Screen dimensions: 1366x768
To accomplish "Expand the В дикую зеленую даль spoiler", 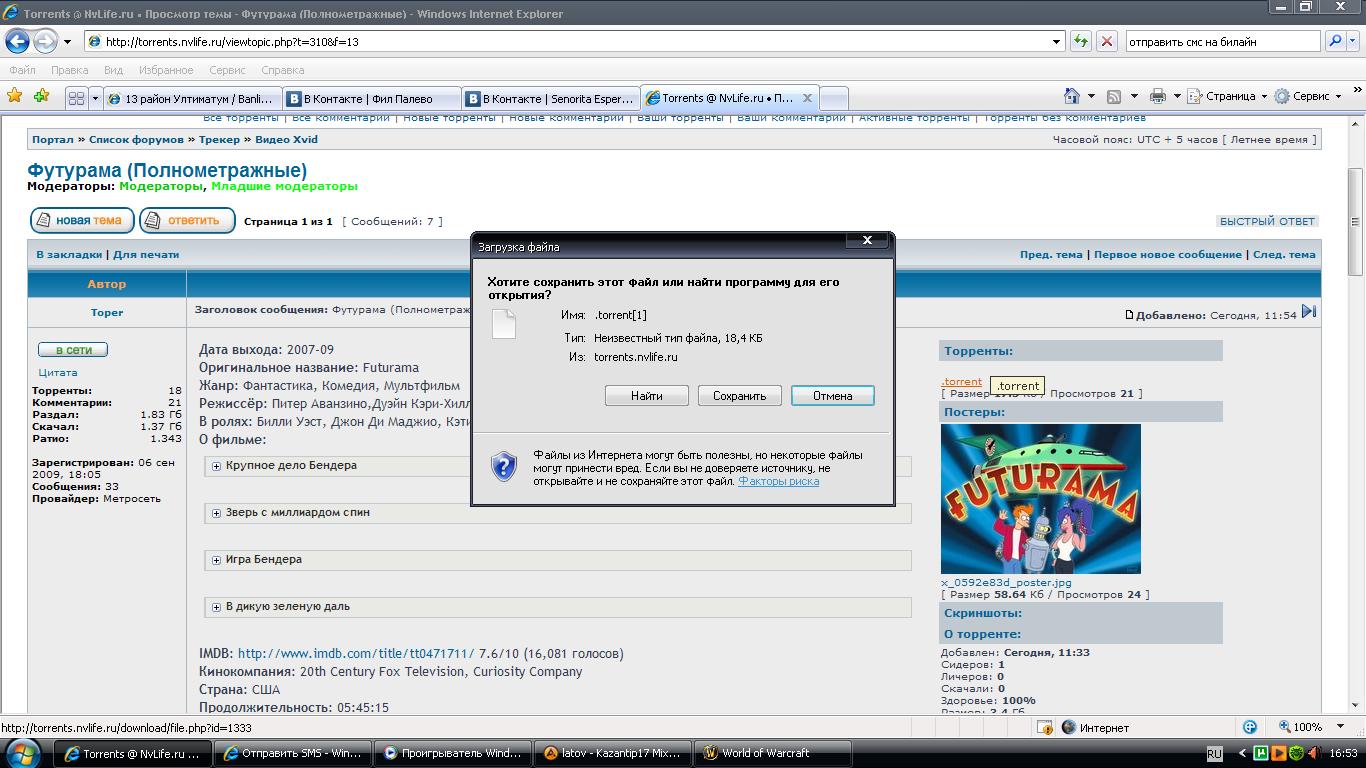I will (216, 607).
